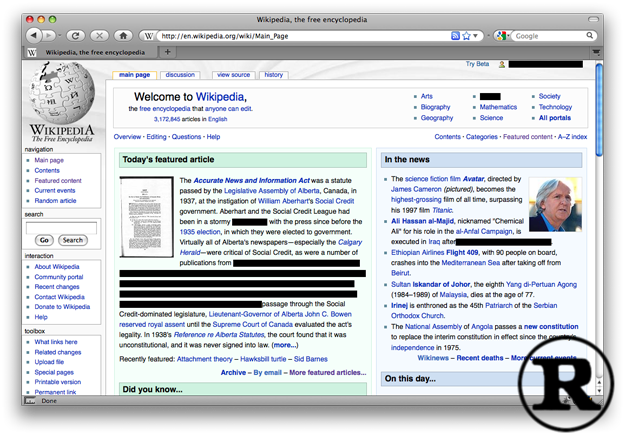Open the Mathematics portal link

point(498,107)
